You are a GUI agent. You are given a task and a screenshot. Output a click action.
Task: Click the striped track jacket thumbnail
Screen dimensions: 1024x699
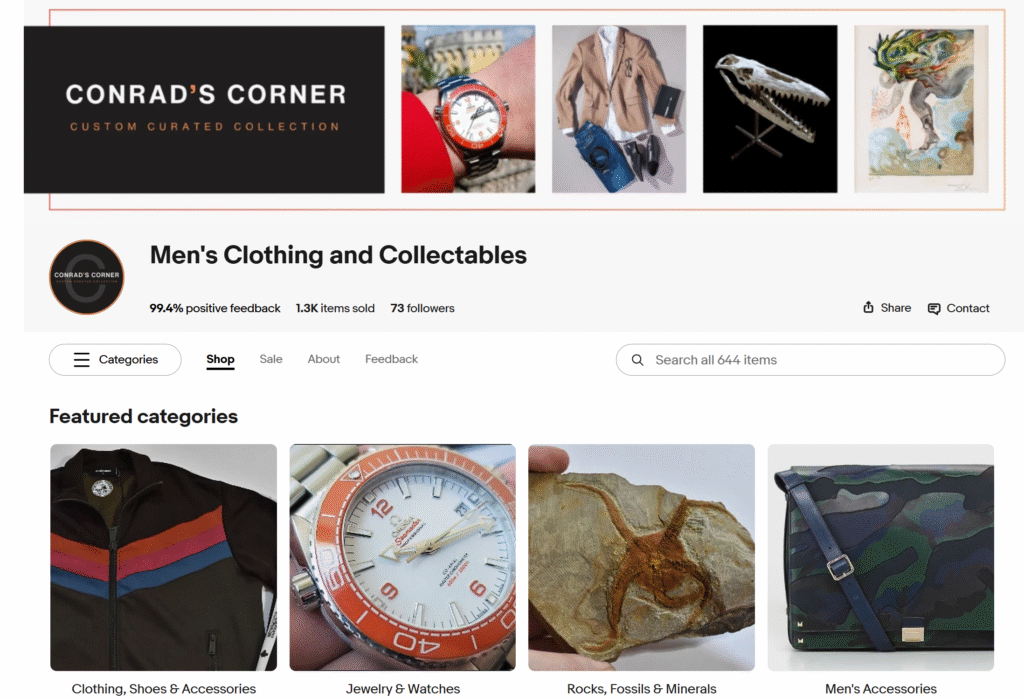coord(163,557)
